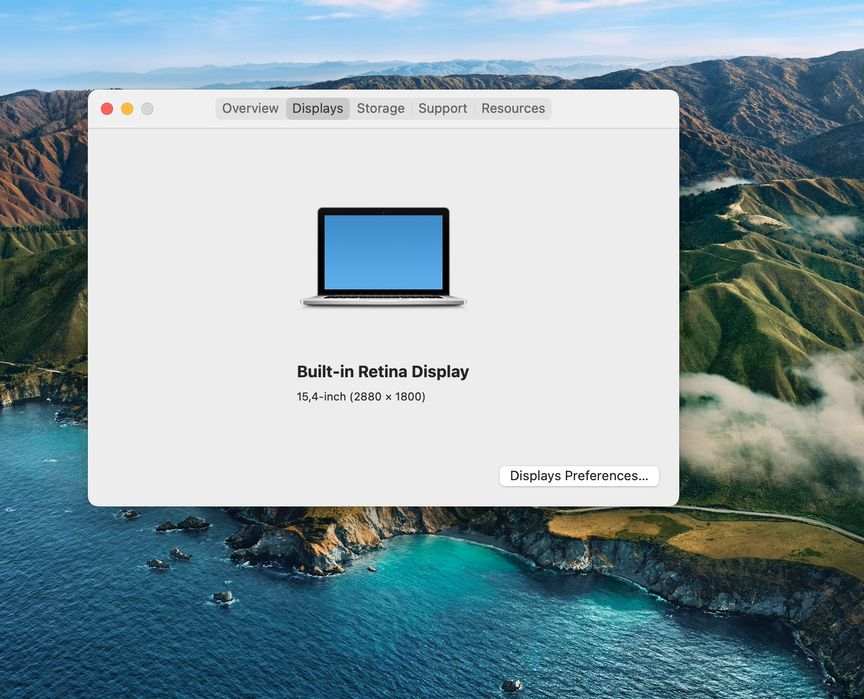Click the greyed-out zoom window button
The image size is (864, 699).
(x=147, y=109)
